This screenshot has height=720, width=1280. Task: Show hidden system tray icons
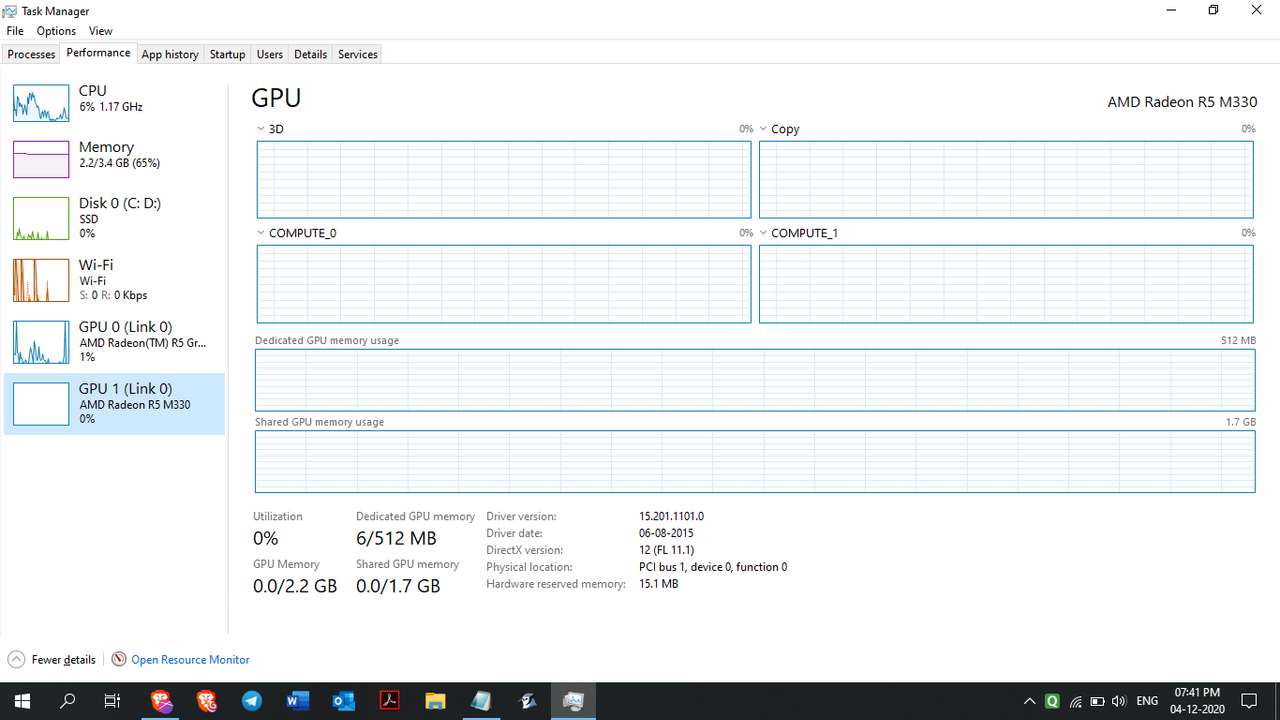pos(1030,701)
